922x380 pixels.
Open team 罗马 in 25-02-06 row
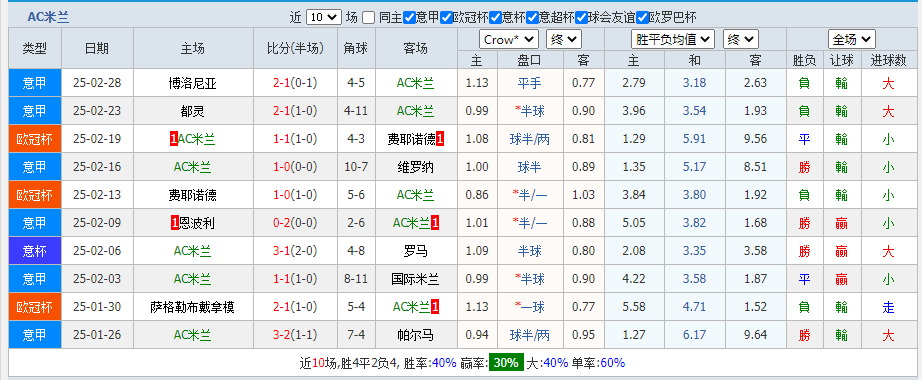tap(416, 251)
